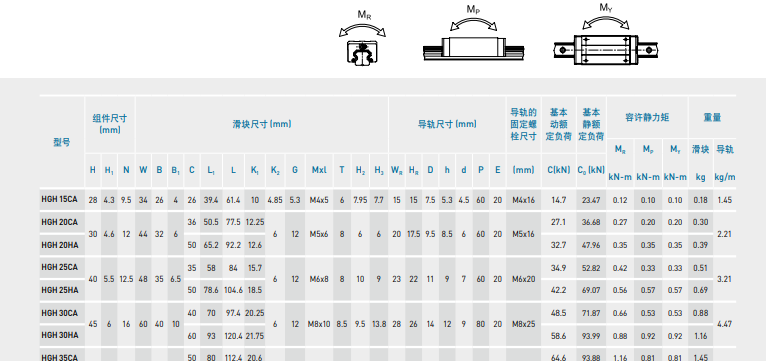Screen dimensions: 766x361
Task: Click the HR column header
Action: click(413, 170)
